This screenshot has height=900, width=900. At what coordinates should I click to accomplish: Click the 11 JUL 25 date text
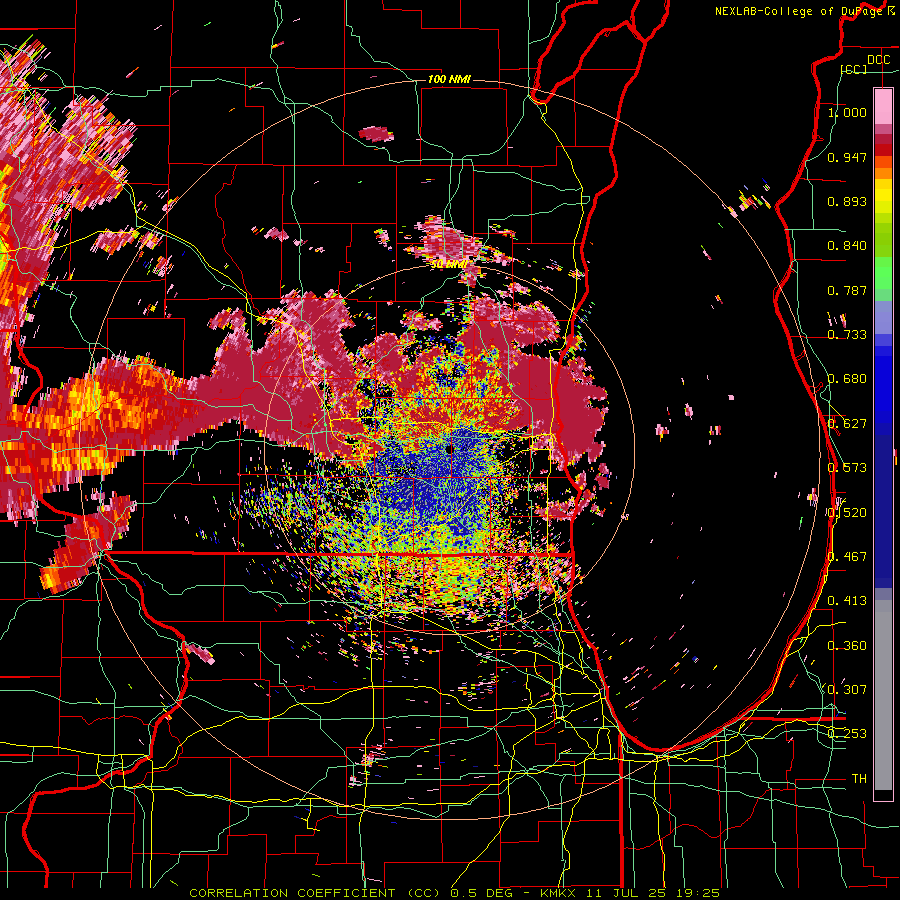pyautogui.click(x=624, y=893)
